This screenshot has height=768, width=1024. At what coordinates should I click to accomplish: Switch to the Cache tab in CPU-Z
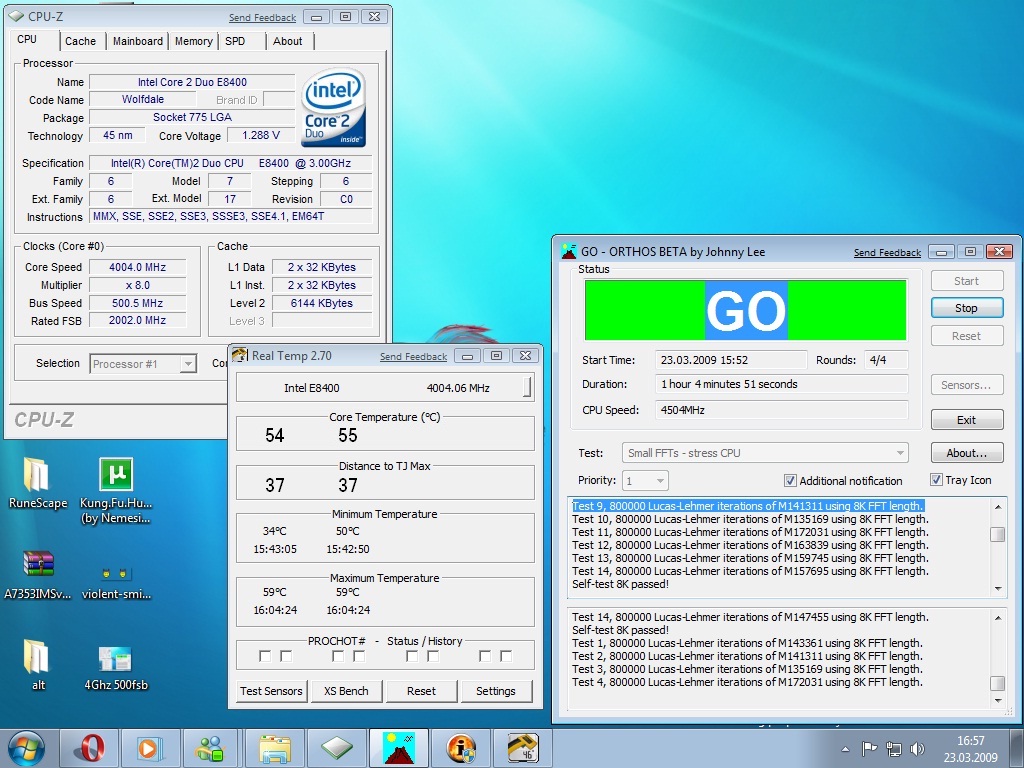point(80,41)
